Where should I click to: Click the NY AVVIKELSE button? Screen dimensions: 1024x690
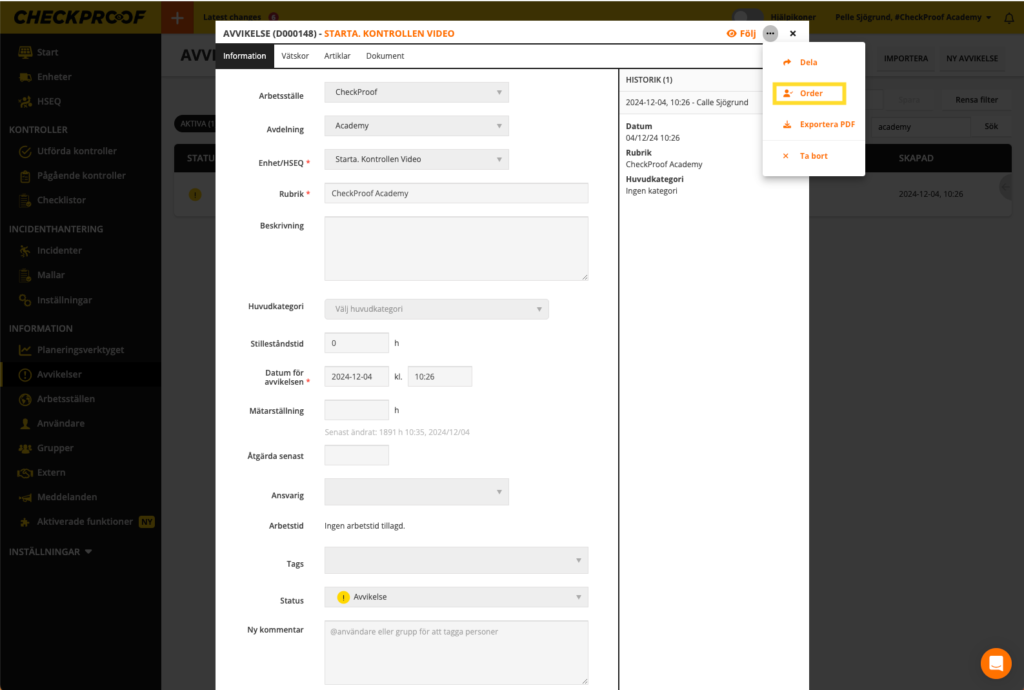pyautogui.click(x=971, y=59)
